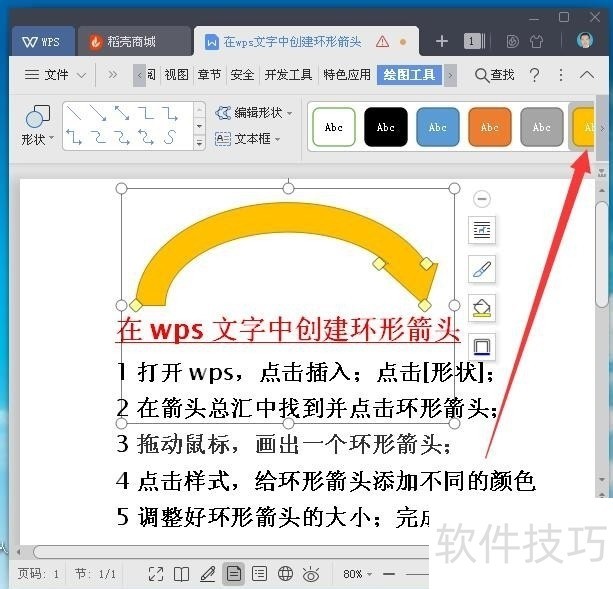Click the red title 在wps文字中创建环形箭头
Image resolution: width=613 pixels, height=589 pixels.
tap(288, 329)
